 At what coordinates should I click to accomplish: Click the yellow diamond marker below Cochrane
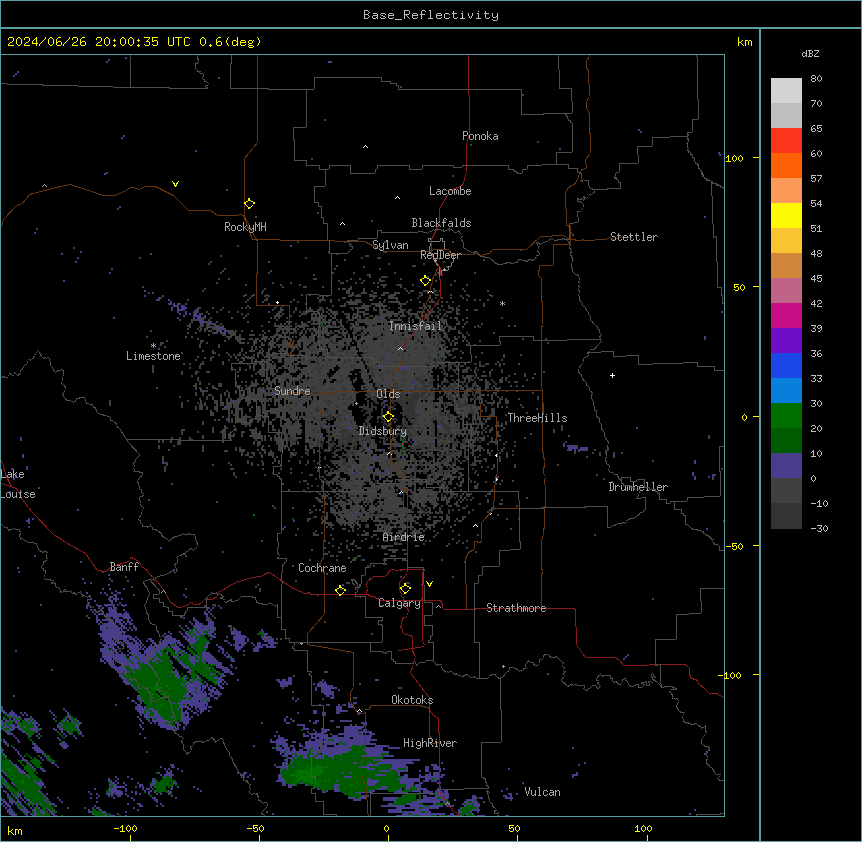340,590
